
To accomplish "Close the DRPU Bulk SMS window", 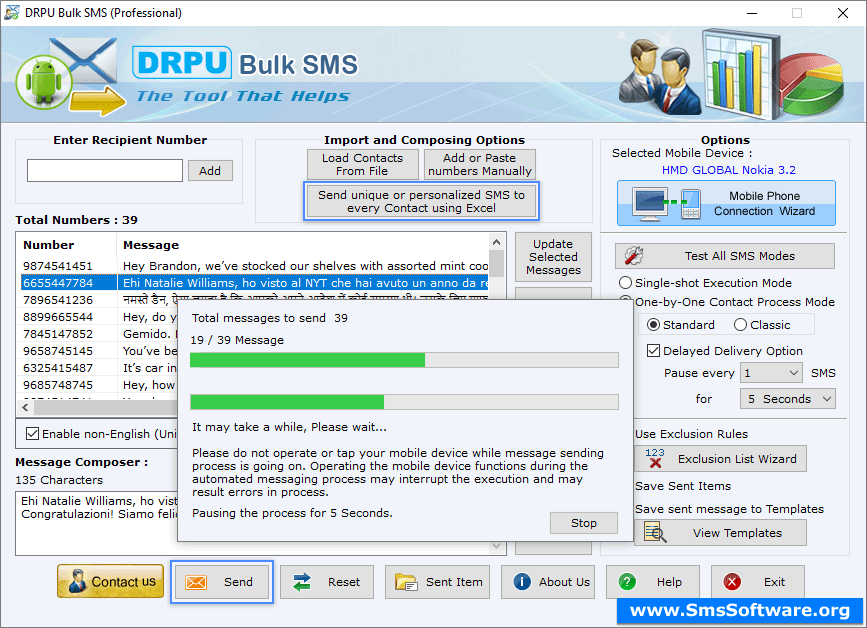I will pyautogui.click(x=843, y=13).
